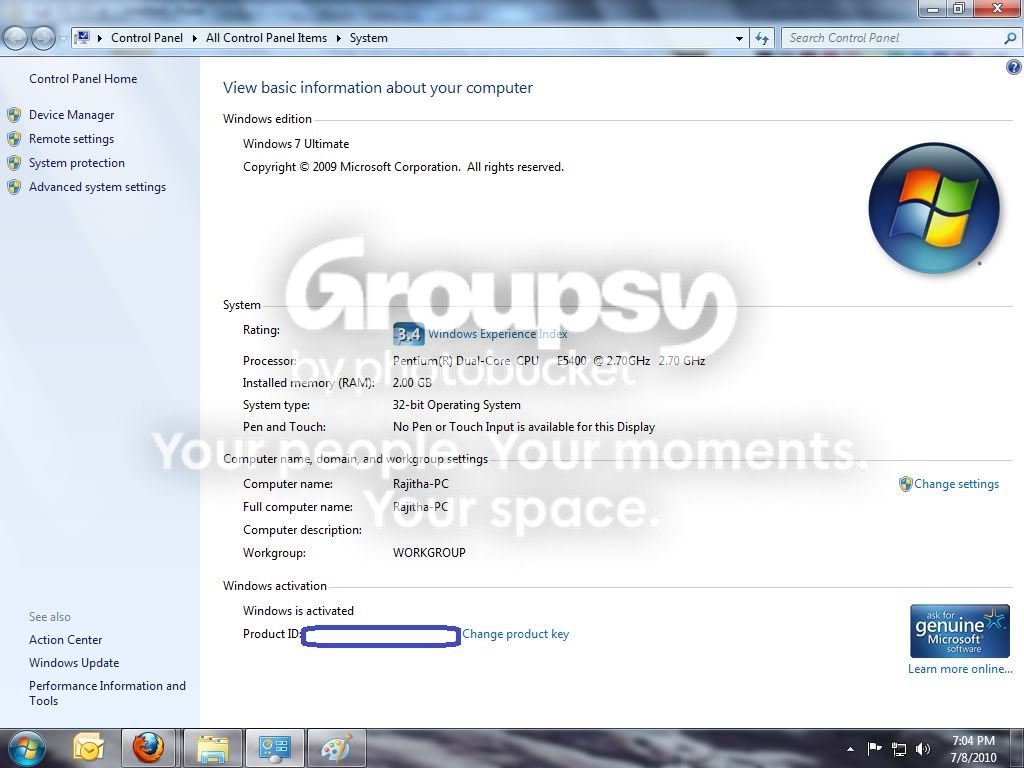Click the 3.4 rating badge
Viewport: 1024px width, 768px height.
[x=409, y=334]
